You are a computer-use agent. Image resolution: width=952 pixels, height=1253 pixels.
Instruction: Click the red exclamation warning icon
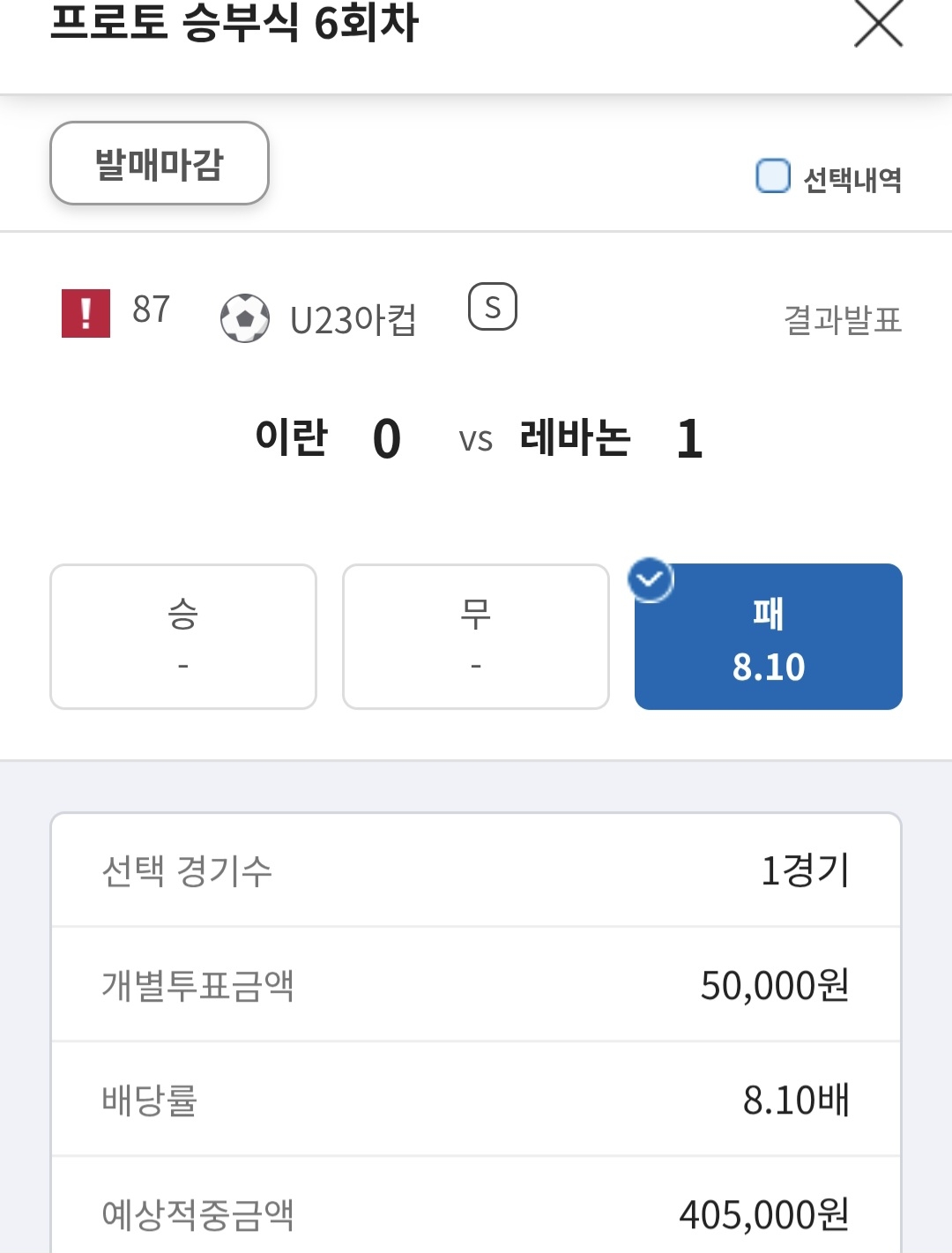(x=86, y=313)
